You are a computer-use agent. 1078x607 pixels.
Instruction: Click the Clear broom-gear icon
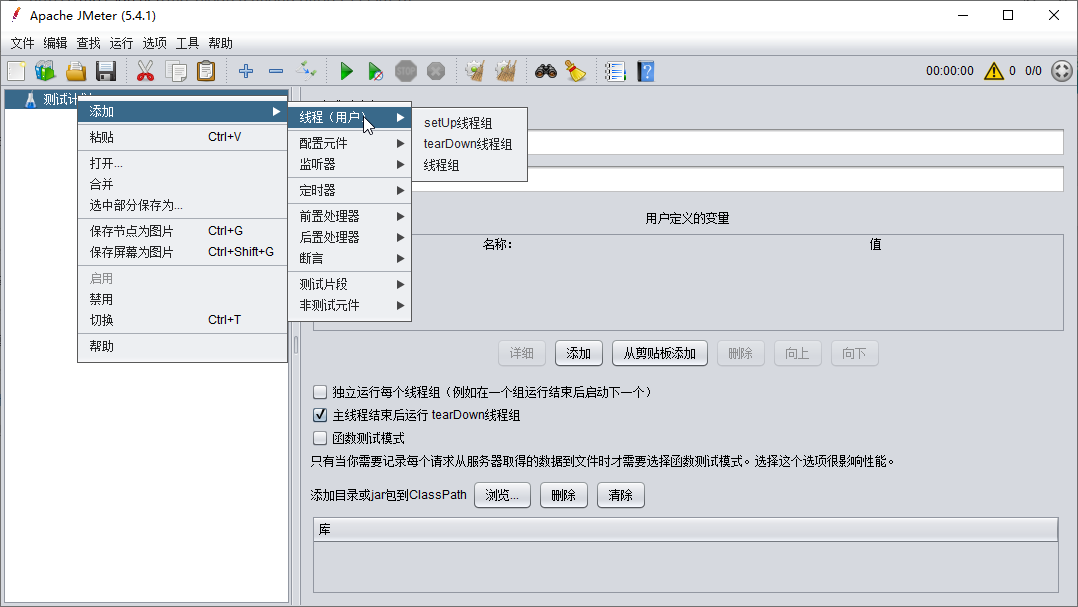475,71
